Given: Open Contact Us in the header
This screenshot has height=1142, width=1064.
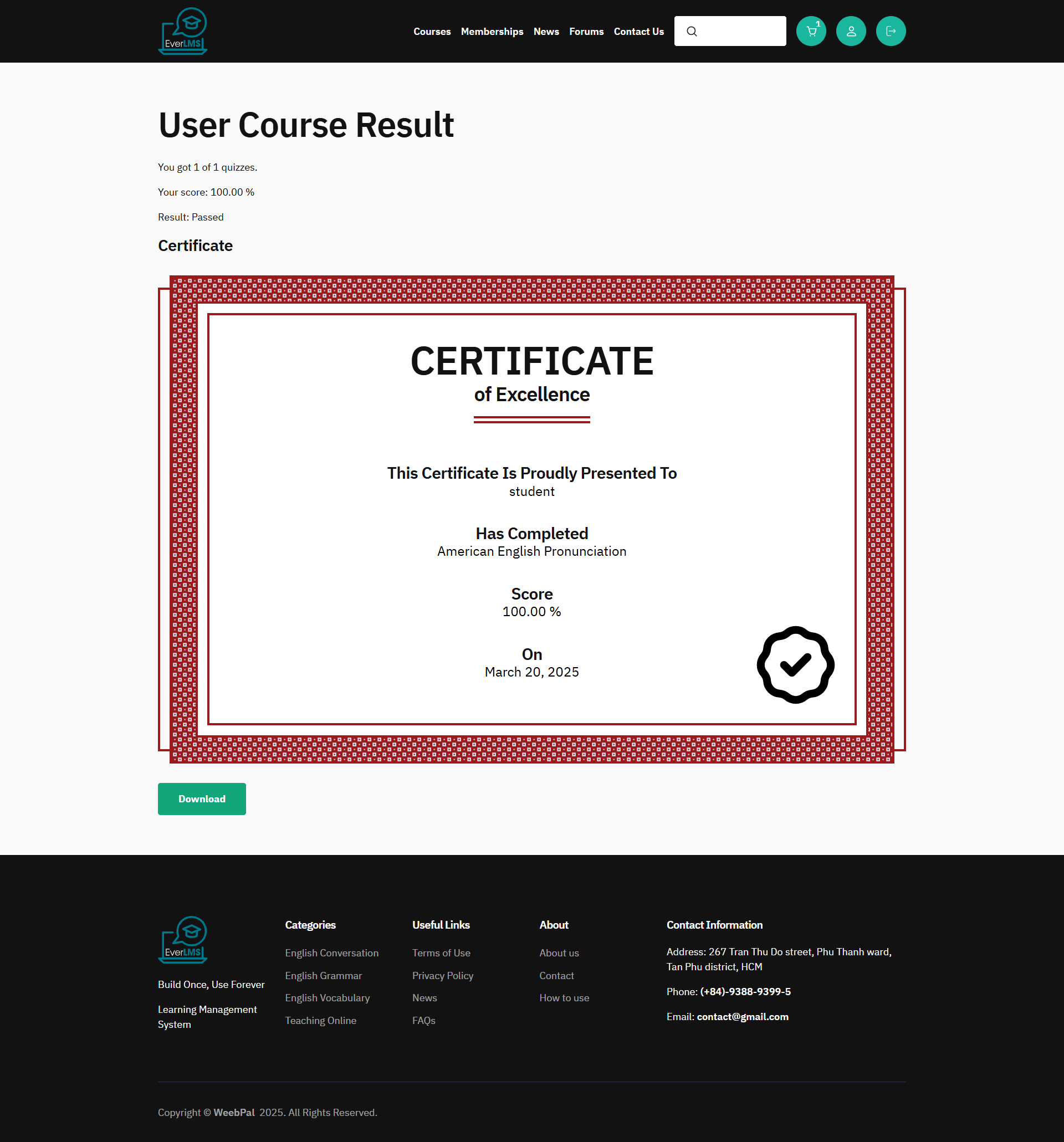Looking at the screenshot, I should click(638, 32).
